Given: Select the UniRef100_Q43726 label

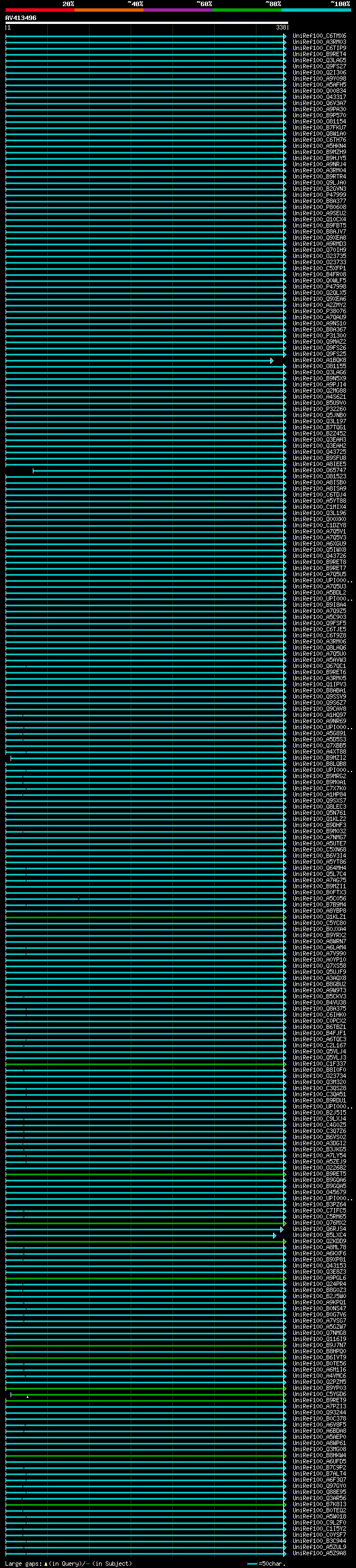Looking at the screenshot, I should pyautogui.click(x=319, y=556).
